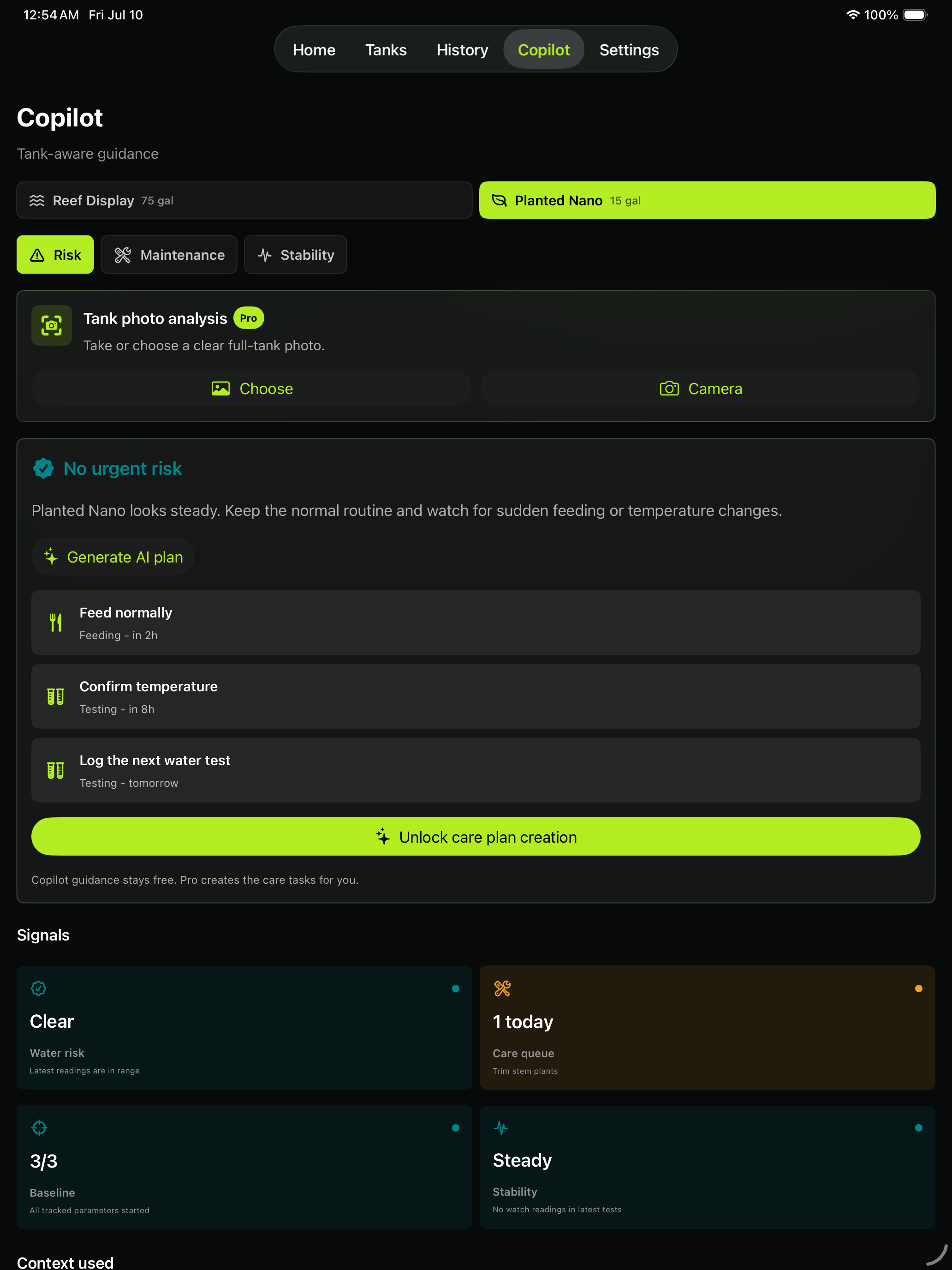Click the sparkle icon on Generate AI plan
Screen dimensions: 952x1270
(51, 557)
